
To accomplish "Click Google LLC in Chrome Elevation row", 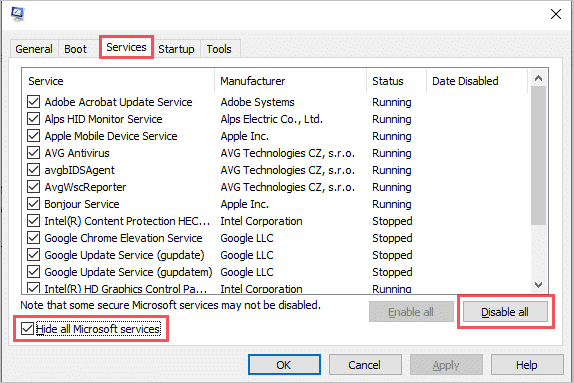I will [x=247, y=238].
